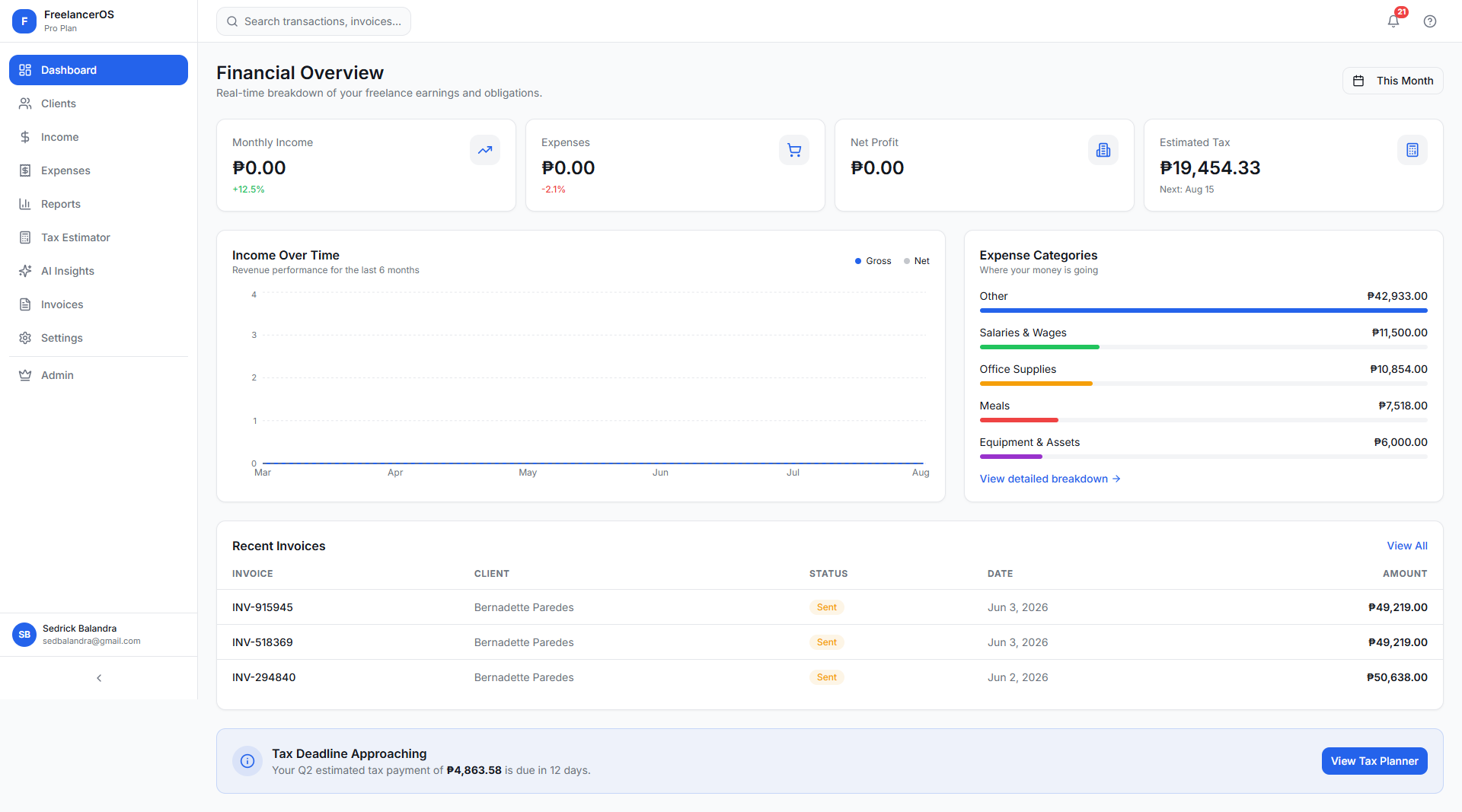
Task: Click the Admin crown icon
Action: point(25,375)
